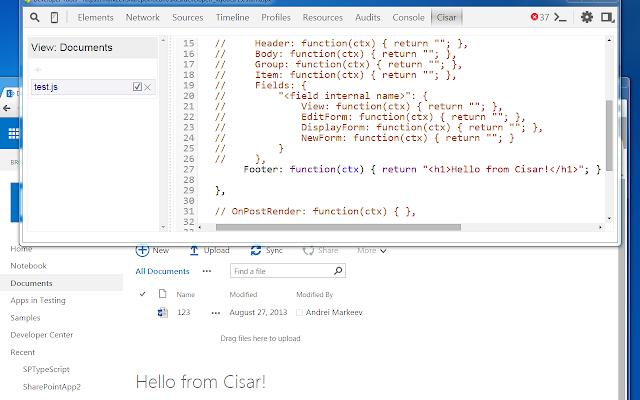Expand the More dropdown menu
The height and width of the screenshot is (400, 640).
click(371, 250)
